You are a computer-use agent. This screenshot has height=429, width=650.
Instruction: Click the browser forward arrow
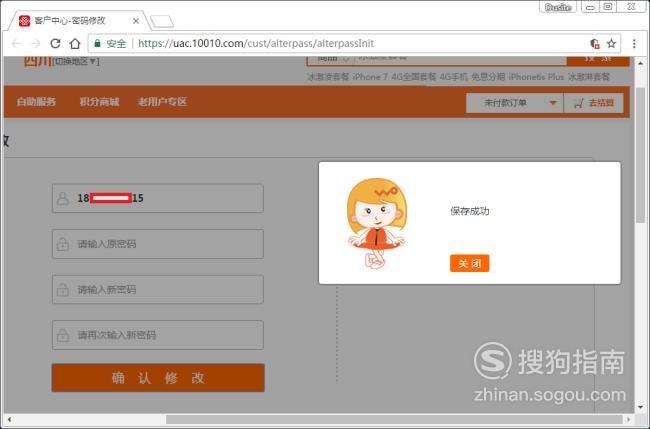tap(36, 44)
